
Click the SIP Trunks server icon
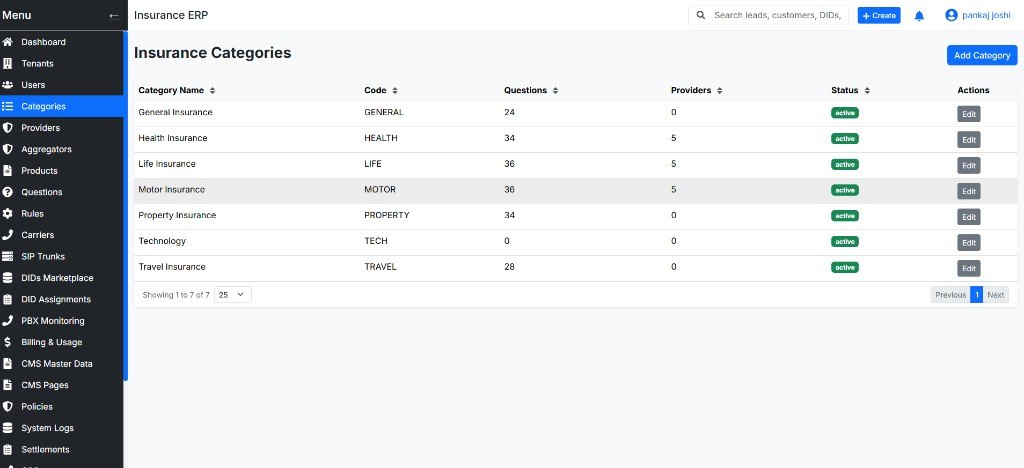(x=8, y=257)
